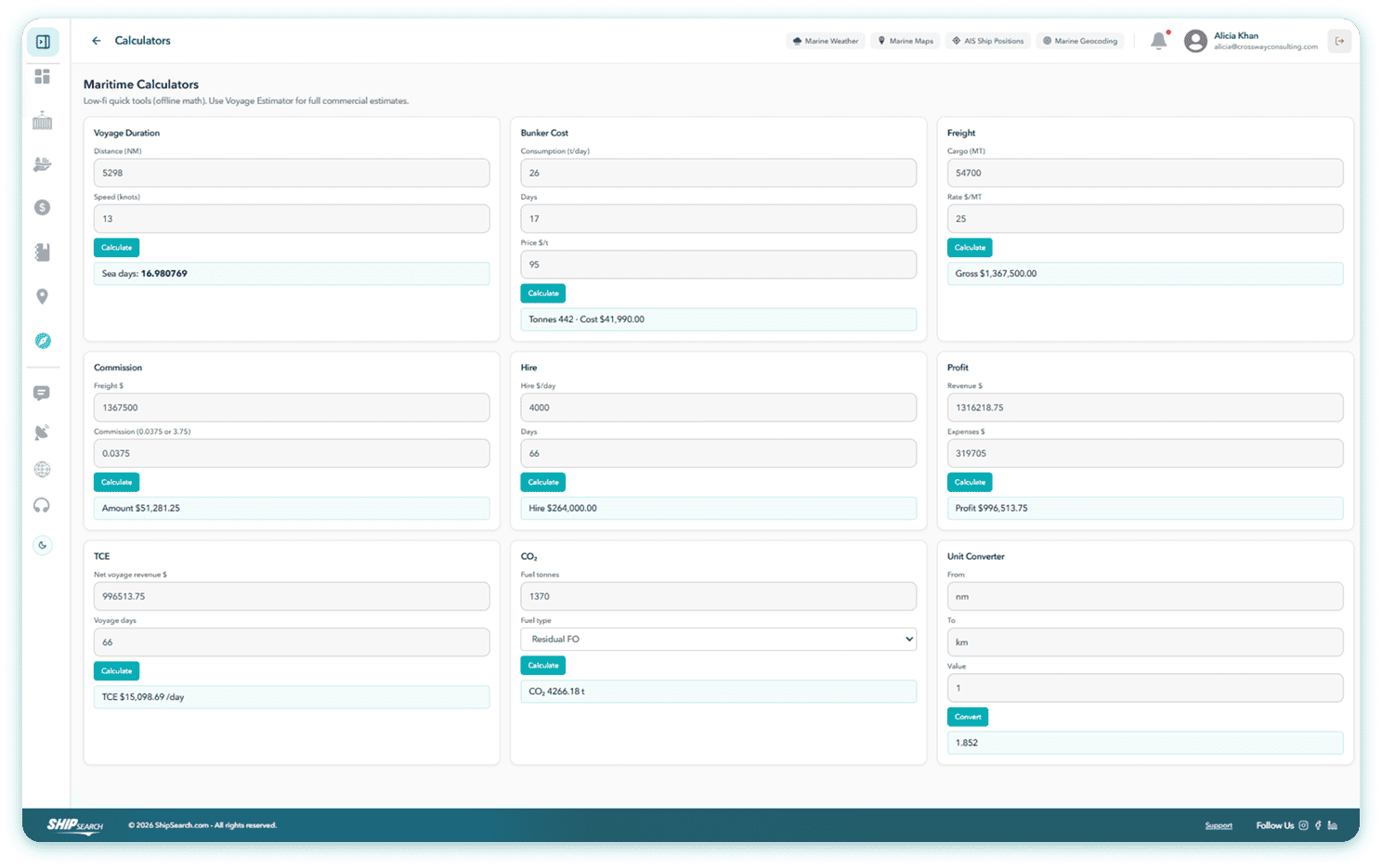Image resolution: width=1382 pixels, height=868 pixels.
Task: Calculate the CO₂ emissions
Action: [x=543, y=666]
